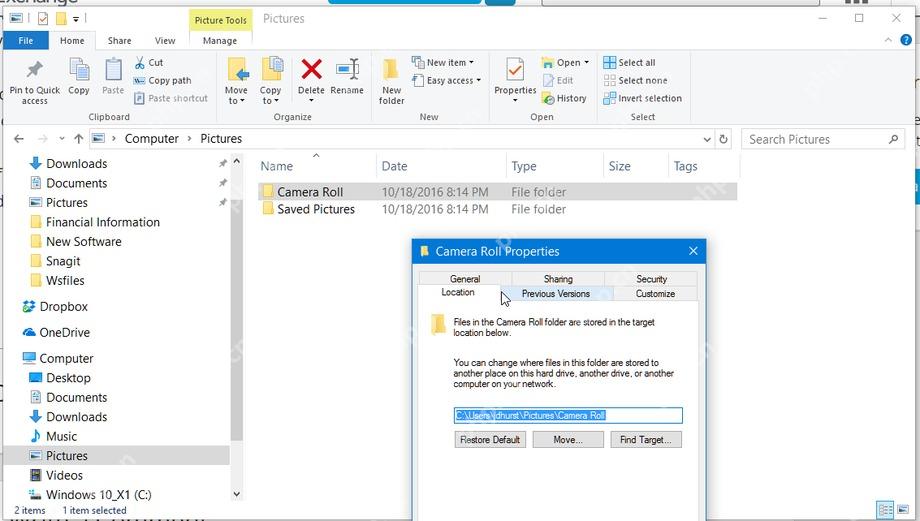Screen dimensions: 920x521
Task: Open Dropbox in the navigation pane
Action: 63,307
